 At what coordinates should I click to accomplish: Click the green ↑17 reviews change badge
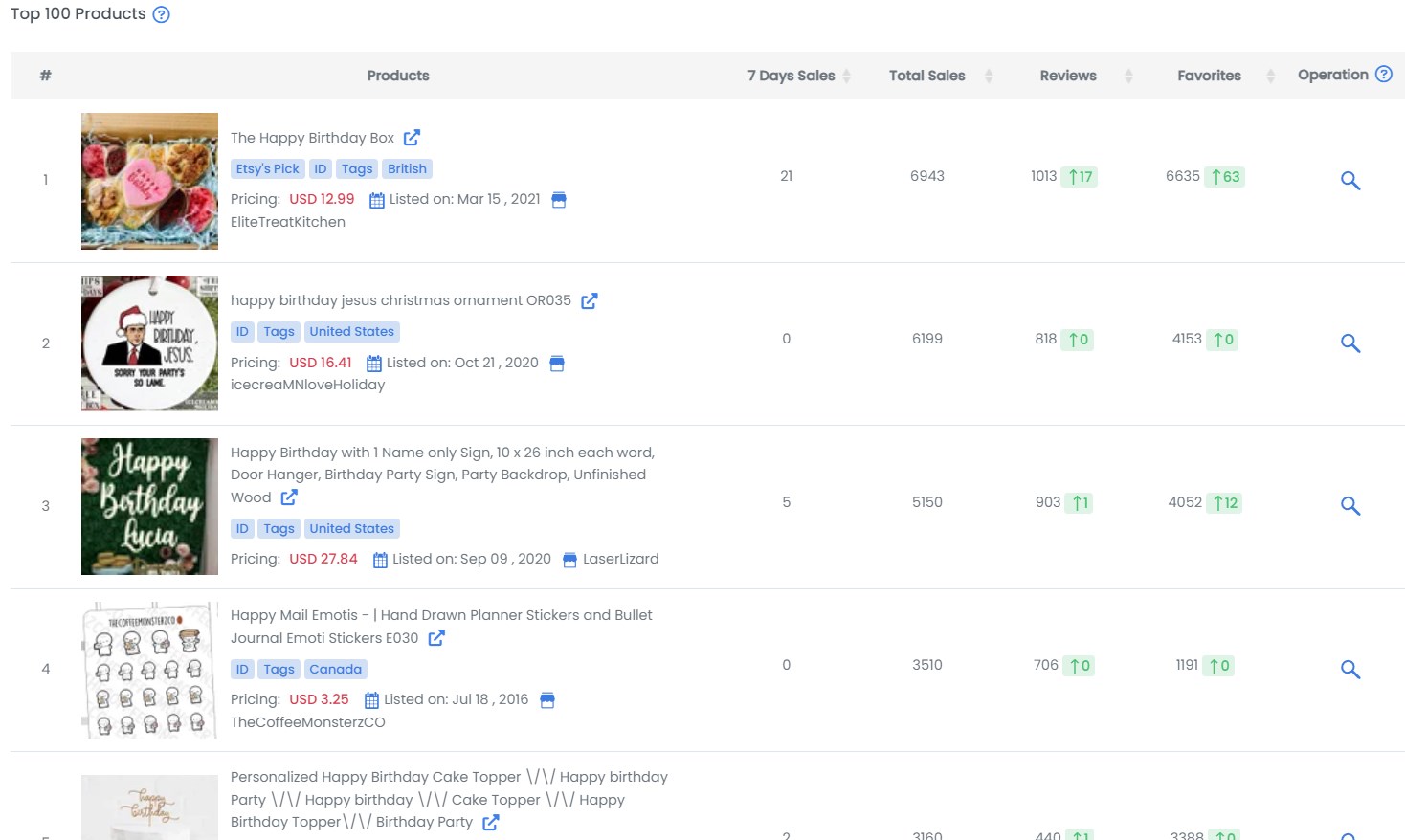[1081, 177]
